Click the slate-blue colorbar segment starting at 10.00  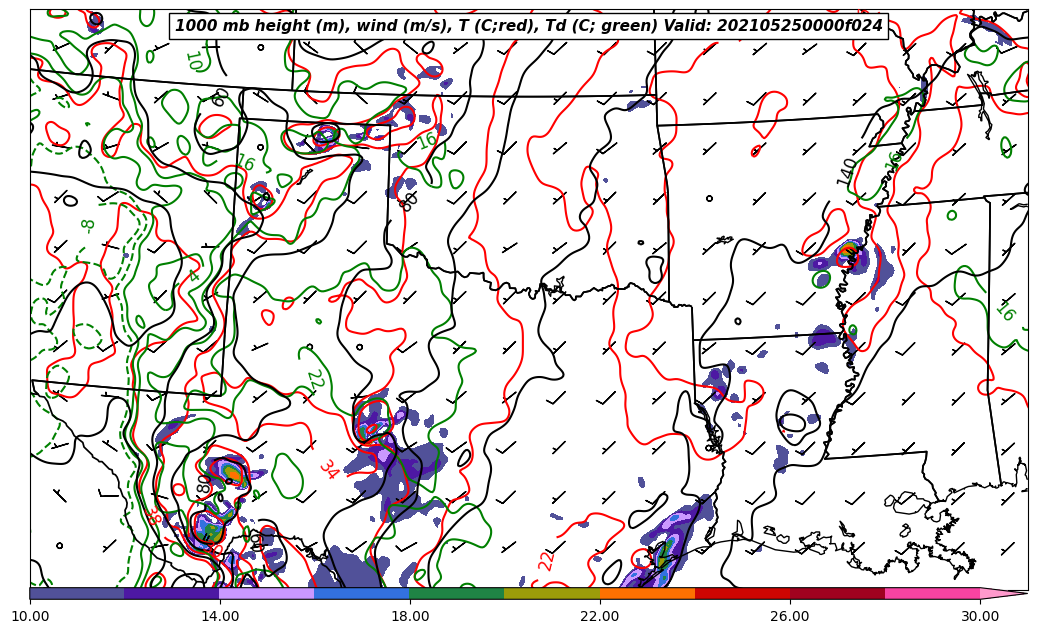coord(77,593)
